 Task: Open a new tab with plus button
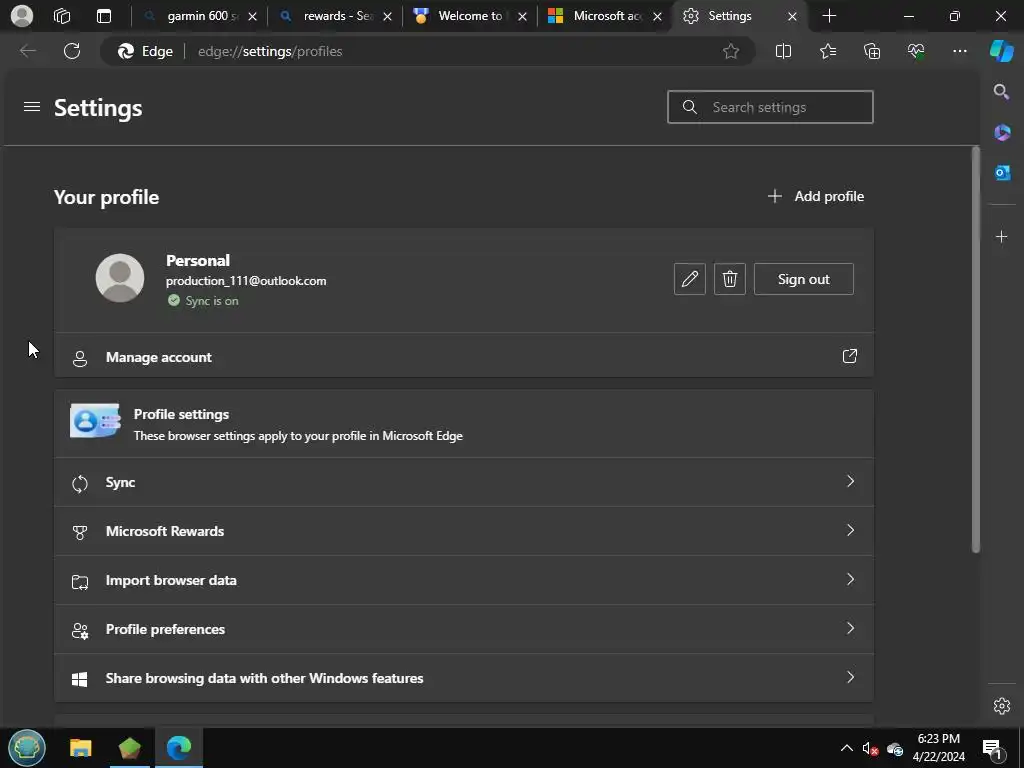pyautogui.click(x=829, y=16)
